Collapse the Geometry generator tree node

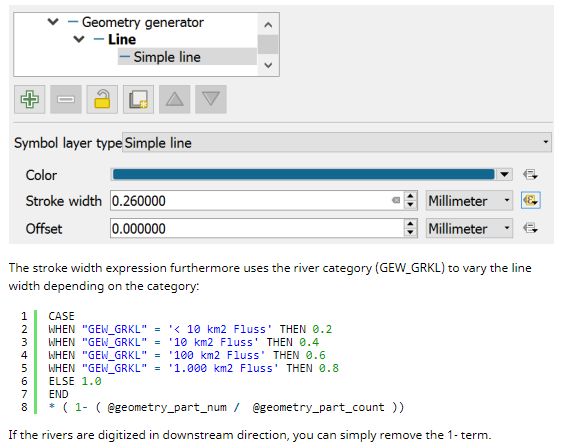click(53, 22)
